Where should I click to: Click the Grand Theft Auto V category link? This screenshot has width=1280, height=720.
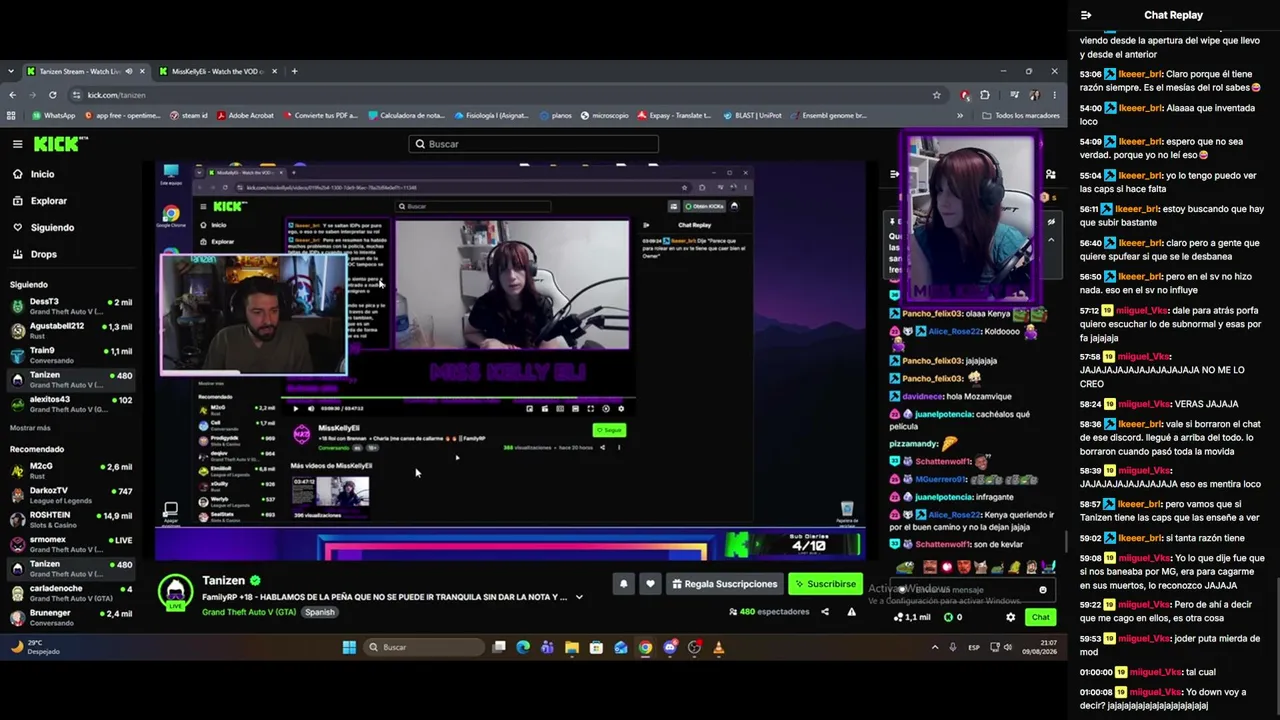pos(249,612)
